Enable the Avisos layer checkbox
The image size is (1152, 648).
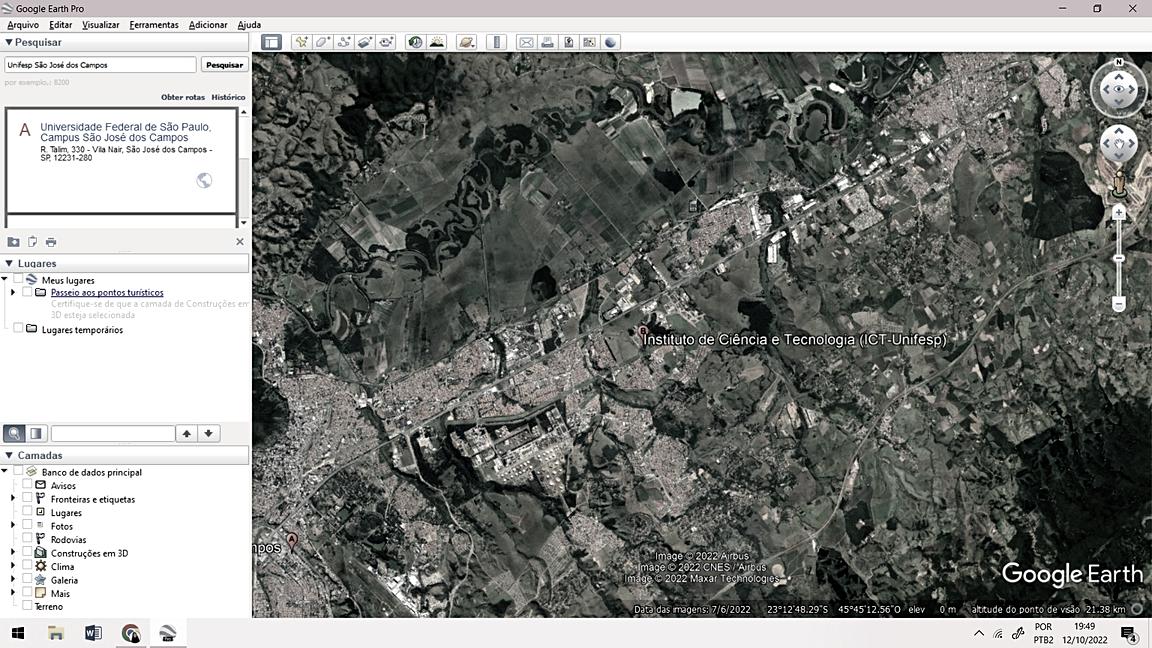point(27,485)
